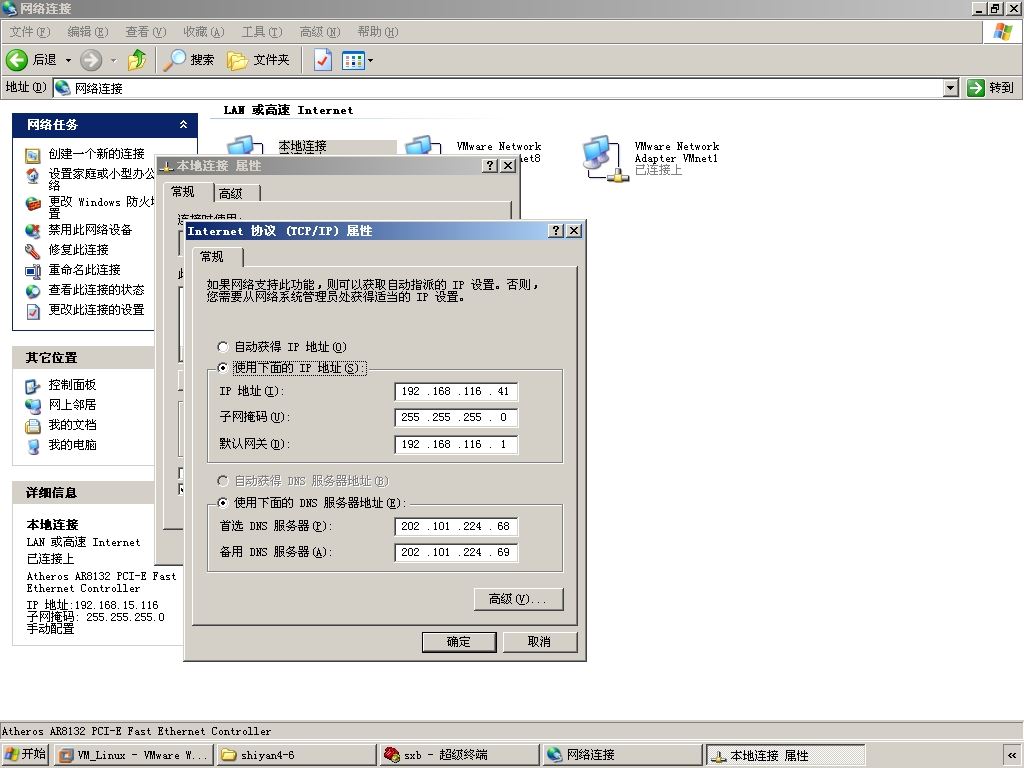
Task: Click the 子网掩码 subnet mask field
Action: (x=456, y=417)
